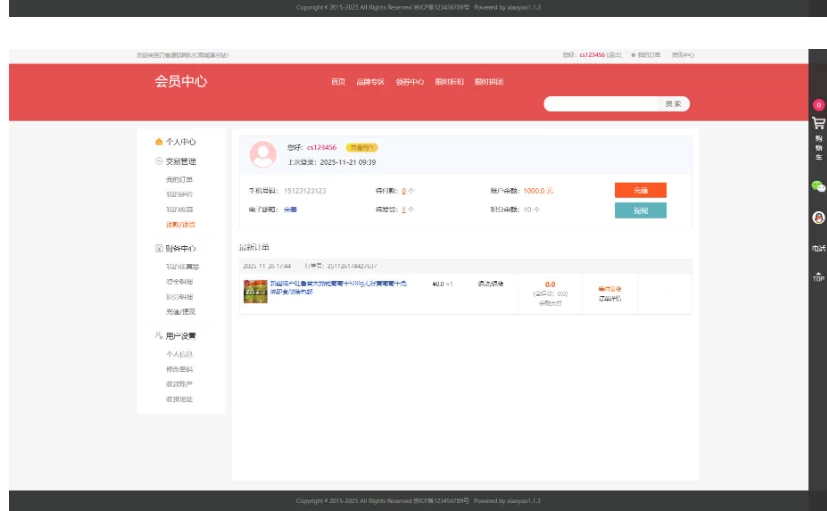827x511 pixels.
Task: Click the 财务中心 section heading
Action: (181, 248)
